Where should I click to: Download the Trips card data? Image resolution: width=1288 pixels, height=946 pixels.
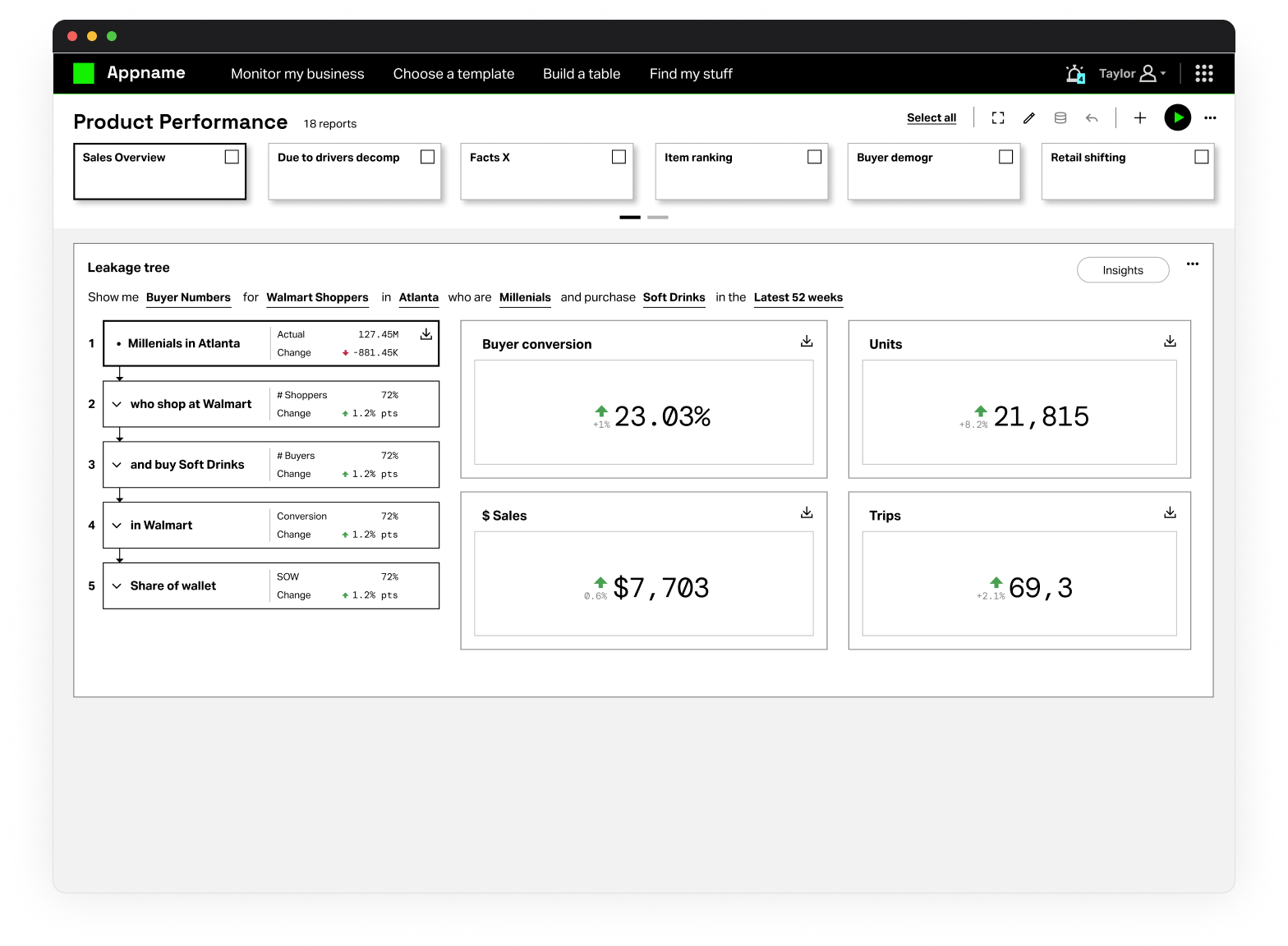pyautogui.click(x=1170, y=513)
